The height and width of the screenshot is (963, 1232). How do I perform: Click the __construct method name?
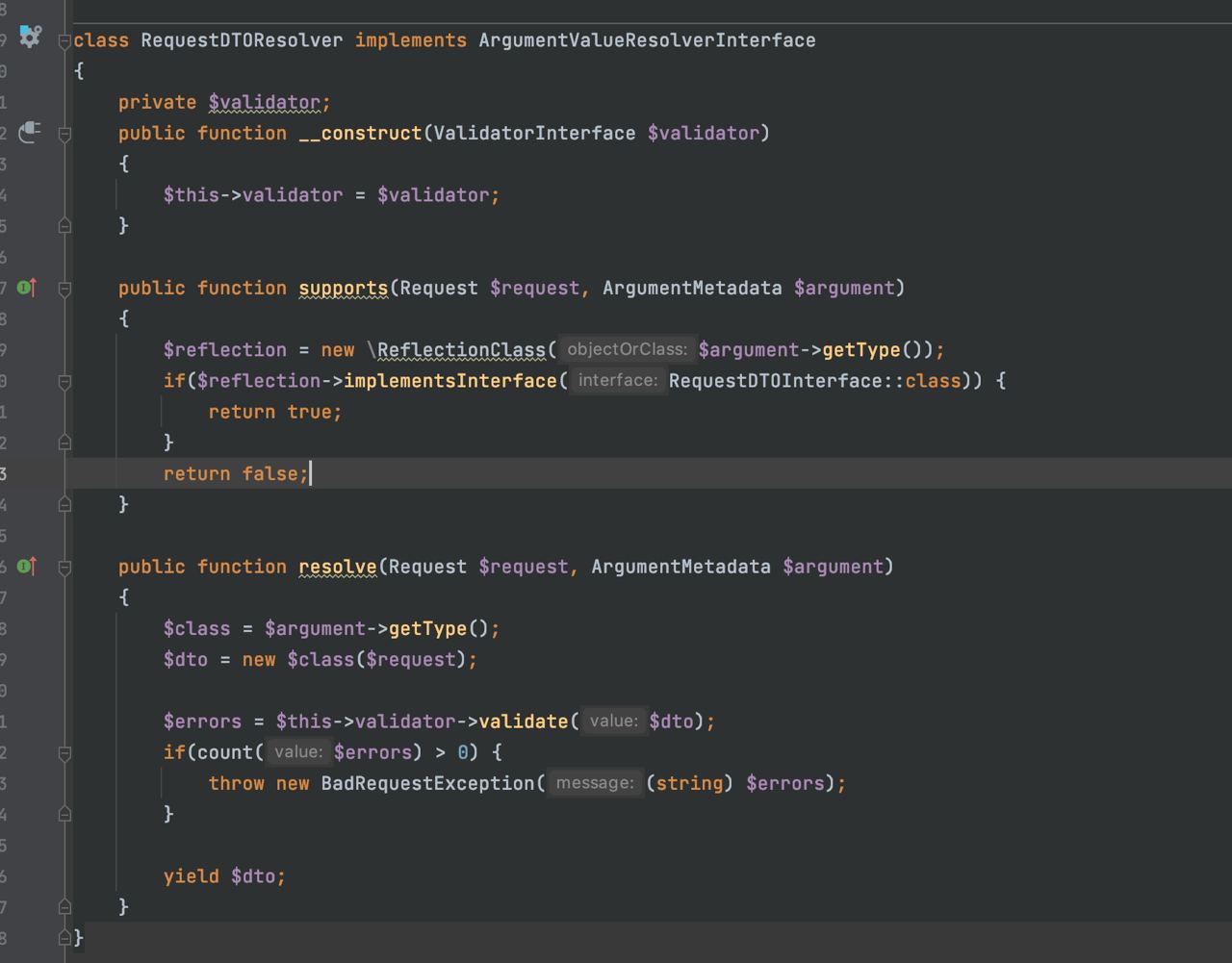tap(360, 133)
